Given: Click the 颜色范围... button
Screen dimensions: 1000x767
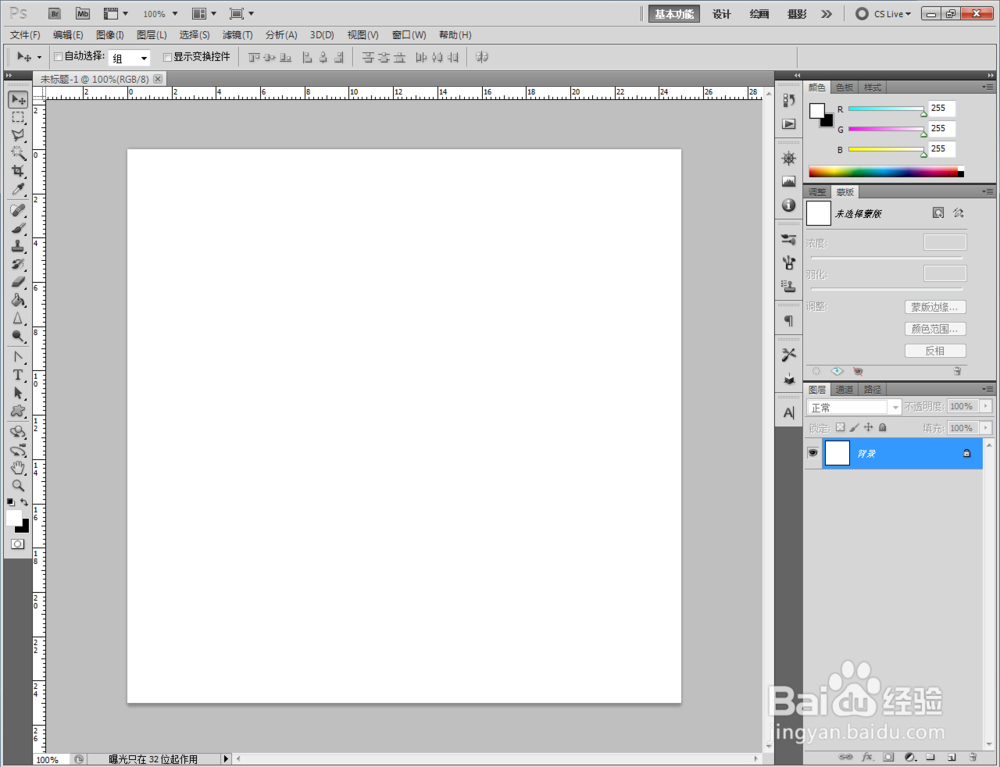Looking at the screenshot, I should tap(935, 329).
